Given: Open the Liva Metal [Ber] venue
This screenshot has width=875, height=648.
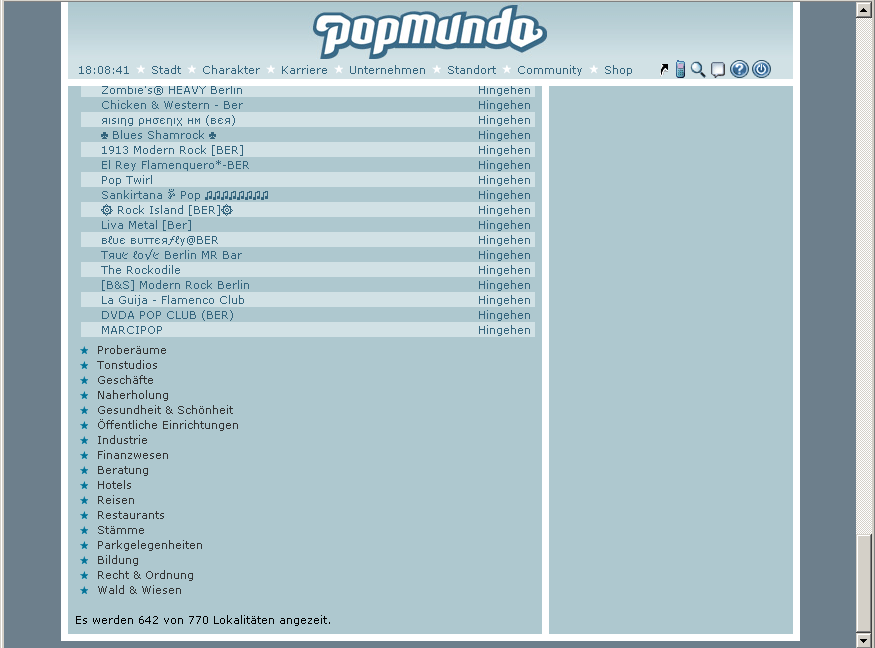Looking at the screenshot, I should 146,225.
